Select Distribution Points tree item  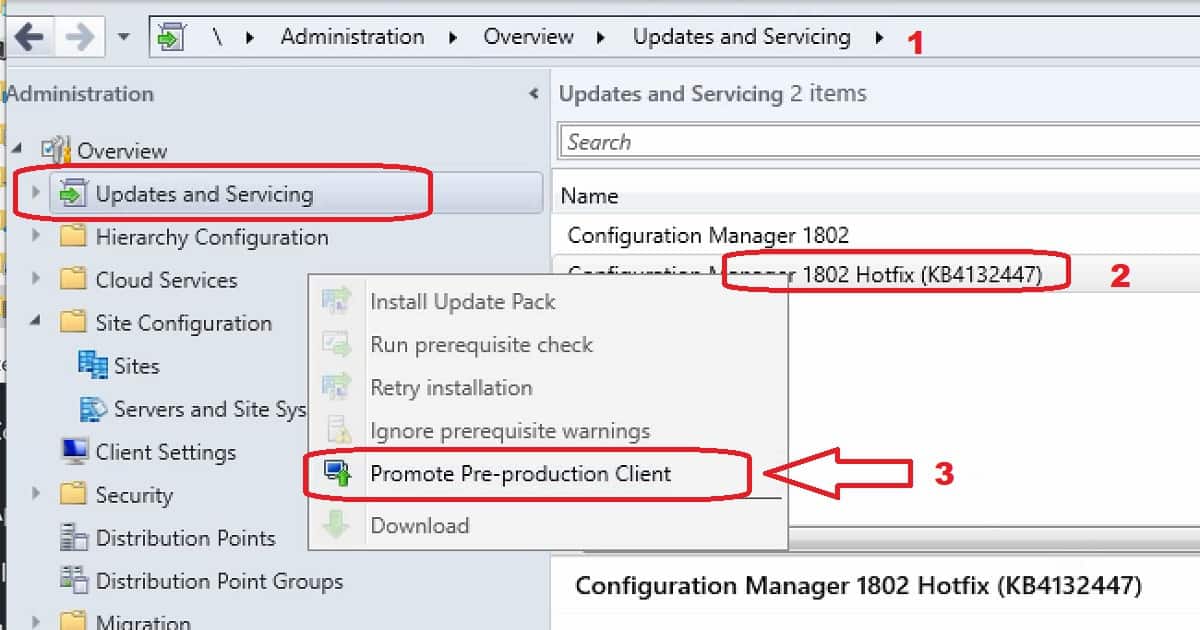click(185, 538)
